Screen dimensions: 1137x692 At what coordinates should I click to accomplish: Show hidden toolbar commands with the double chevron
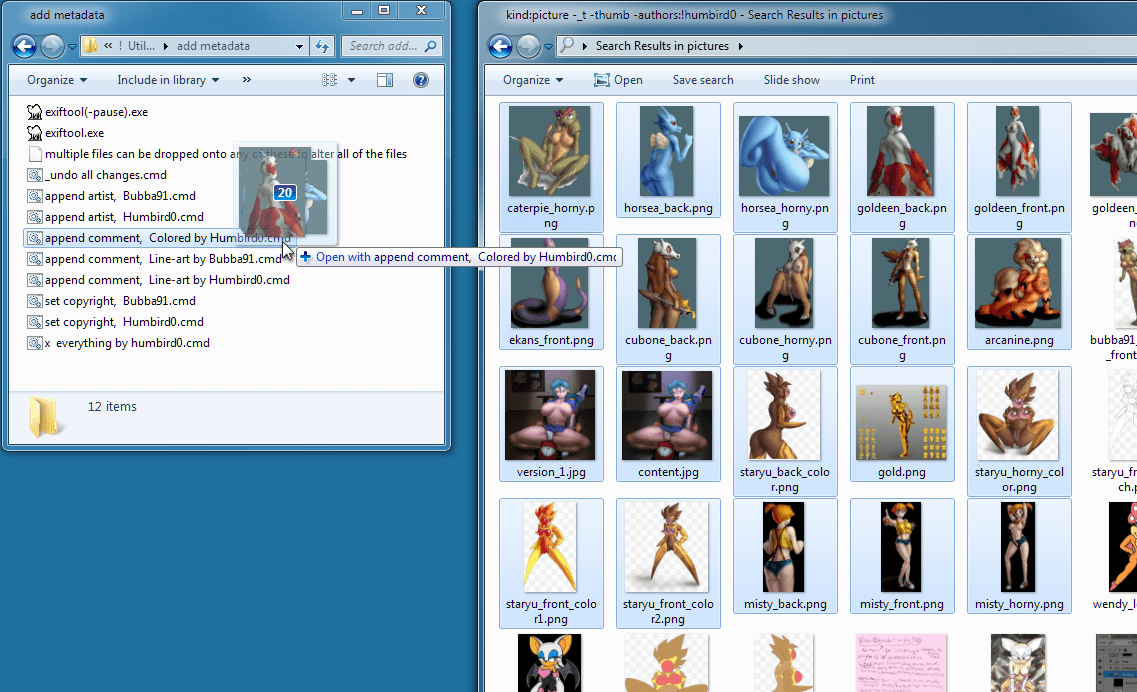(x=247, y=80)
